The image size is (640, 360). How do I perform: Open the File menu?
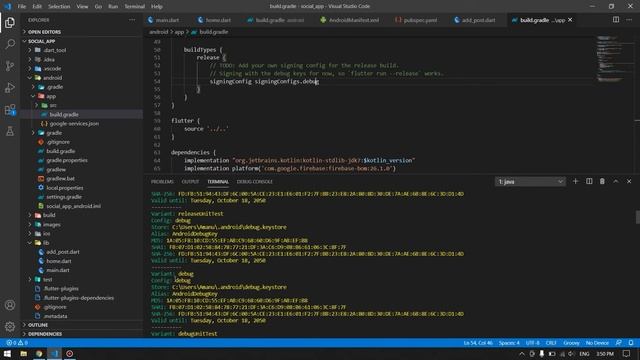point(22,7)
